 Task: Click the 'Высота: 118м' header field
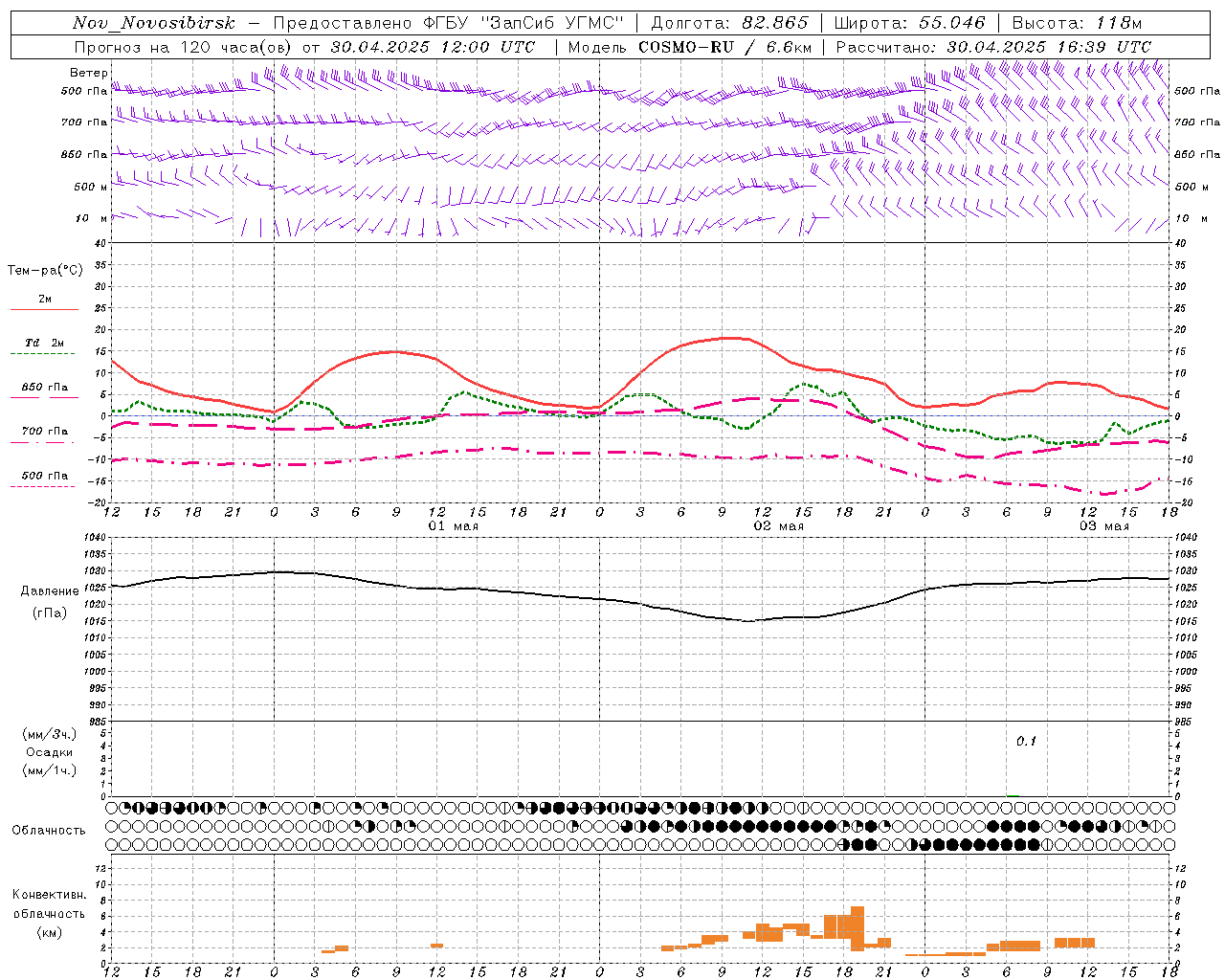[x=1077, y=24]
